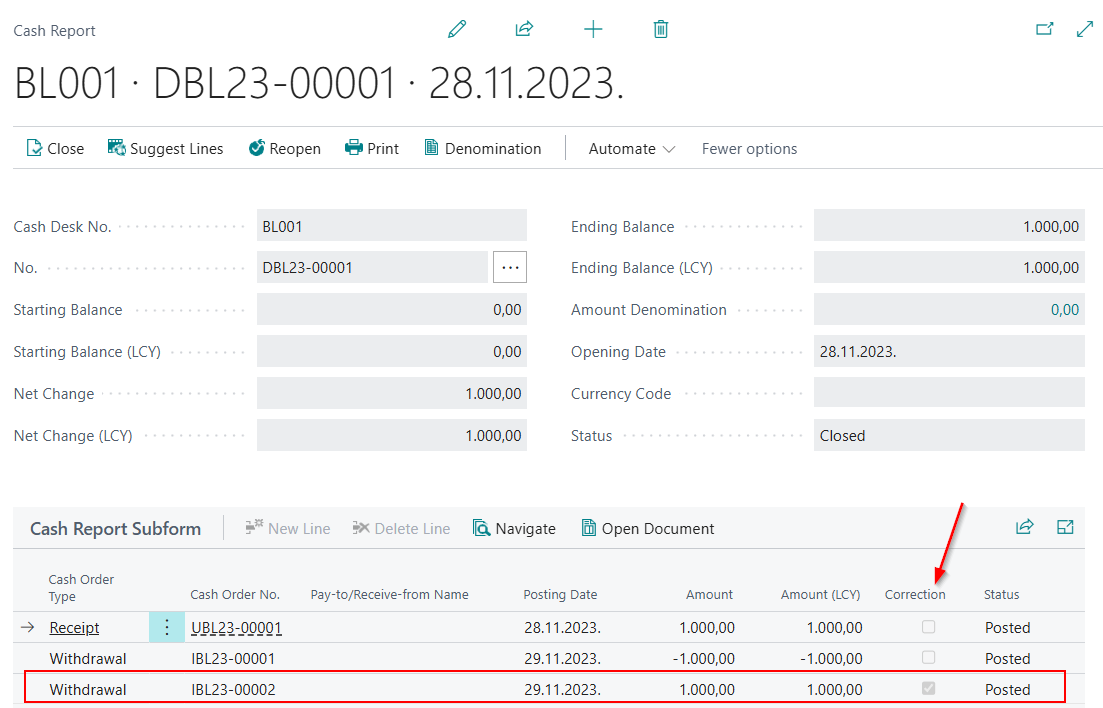Click the No. field DBL23-00001
The height and width of the screenshot is (708, 1103).
pyautogui.click(x=372, y=267)
